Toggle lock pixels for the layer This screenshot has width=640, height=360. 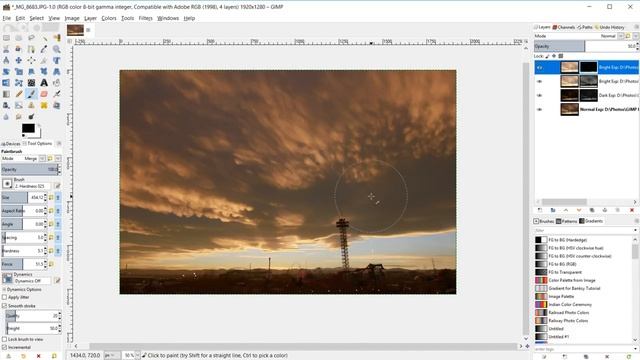coord(547,56)
